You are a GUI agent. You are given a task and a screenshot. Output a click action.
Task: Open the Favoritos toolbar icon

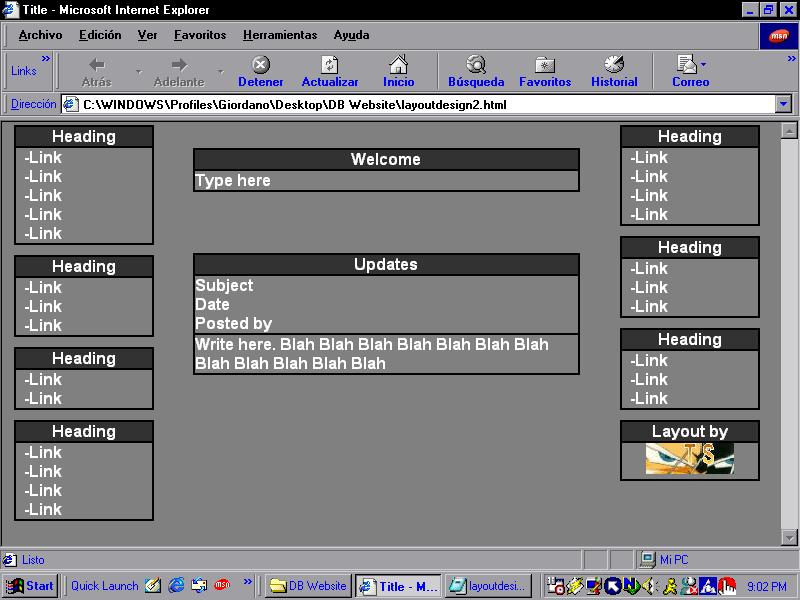point(545,66)
